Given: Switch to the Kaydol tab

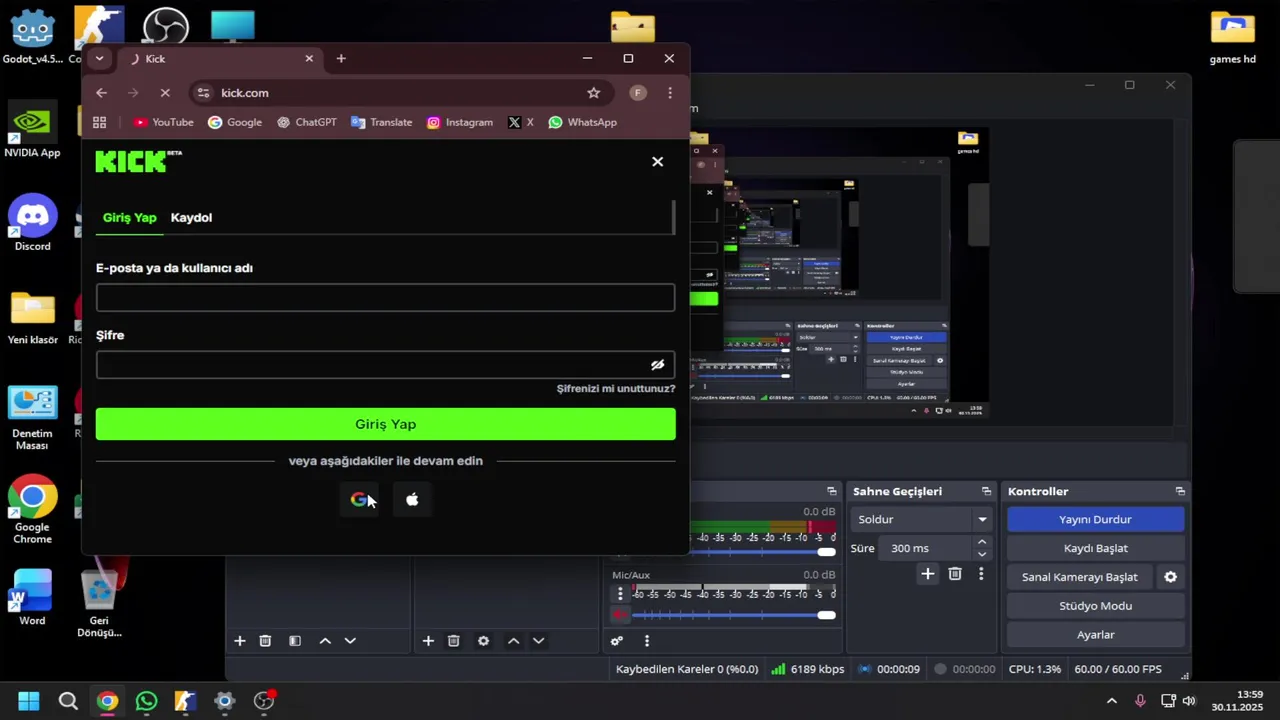Looking at the screenshot, I should pyautogui.click(x=191, y=217).
